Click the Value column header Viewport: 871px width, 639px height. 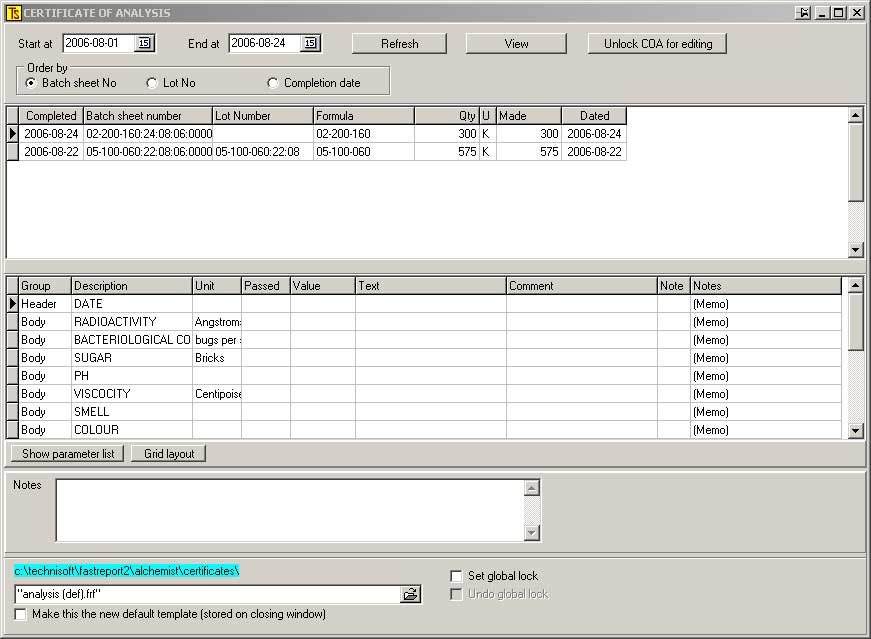[323, 286]
